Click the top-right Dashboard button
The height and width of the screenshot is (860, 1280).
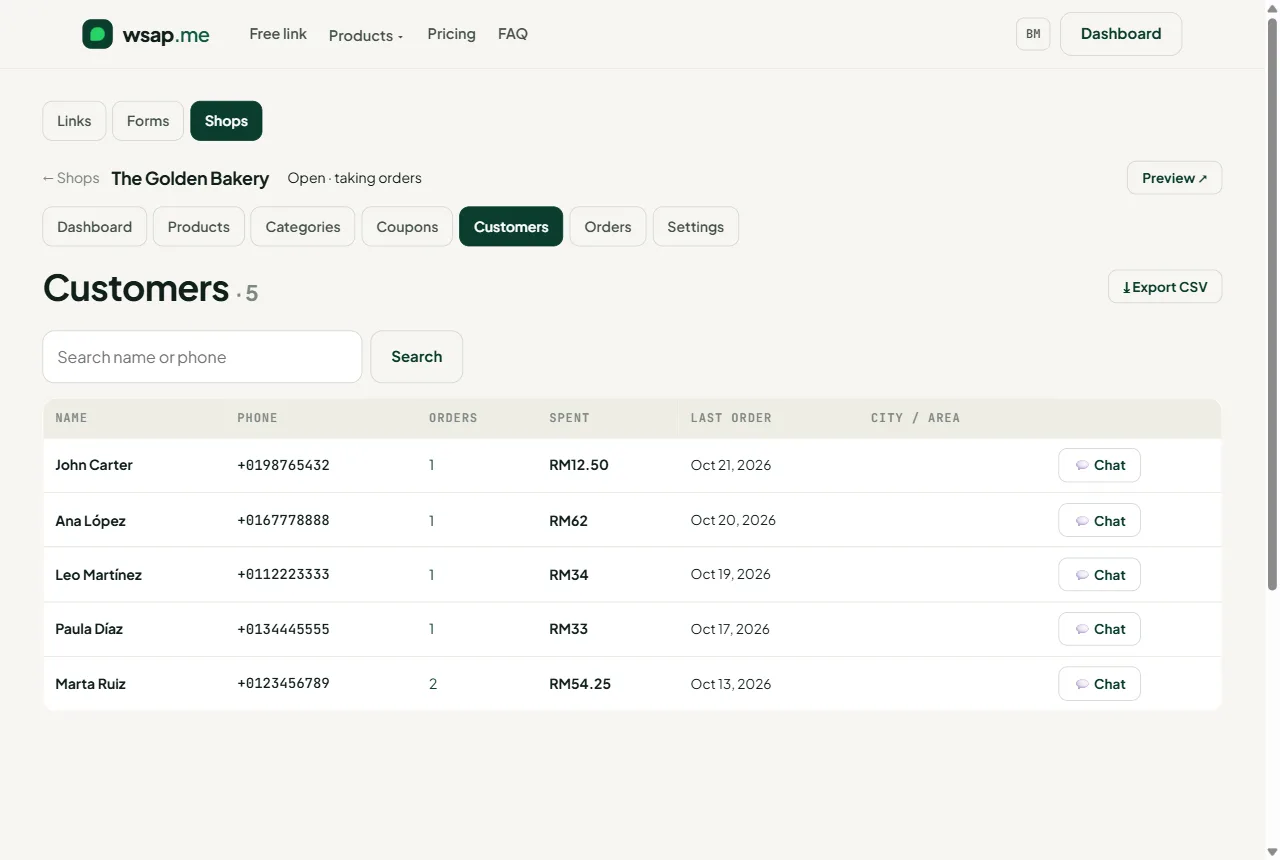pyautogui.click(x=1121, y=34)
